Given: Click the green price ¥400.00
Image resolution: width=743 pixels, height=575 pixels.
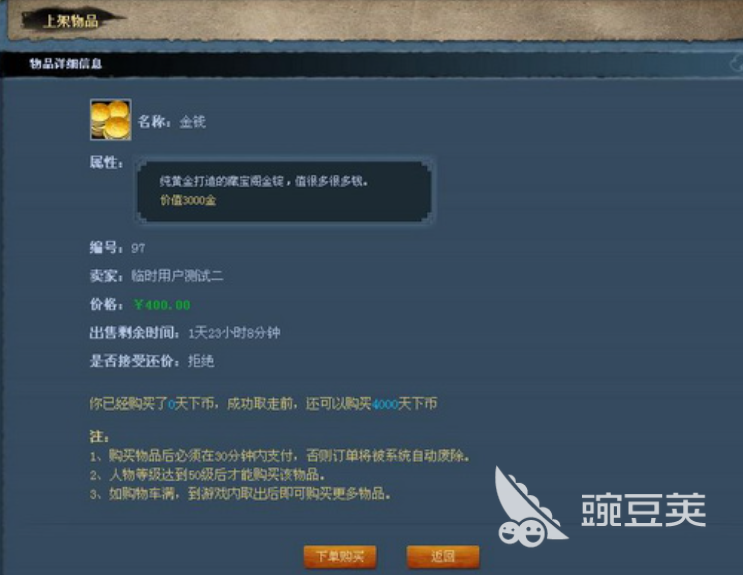Looking at the screenshot, I should (x=162, y=305).
